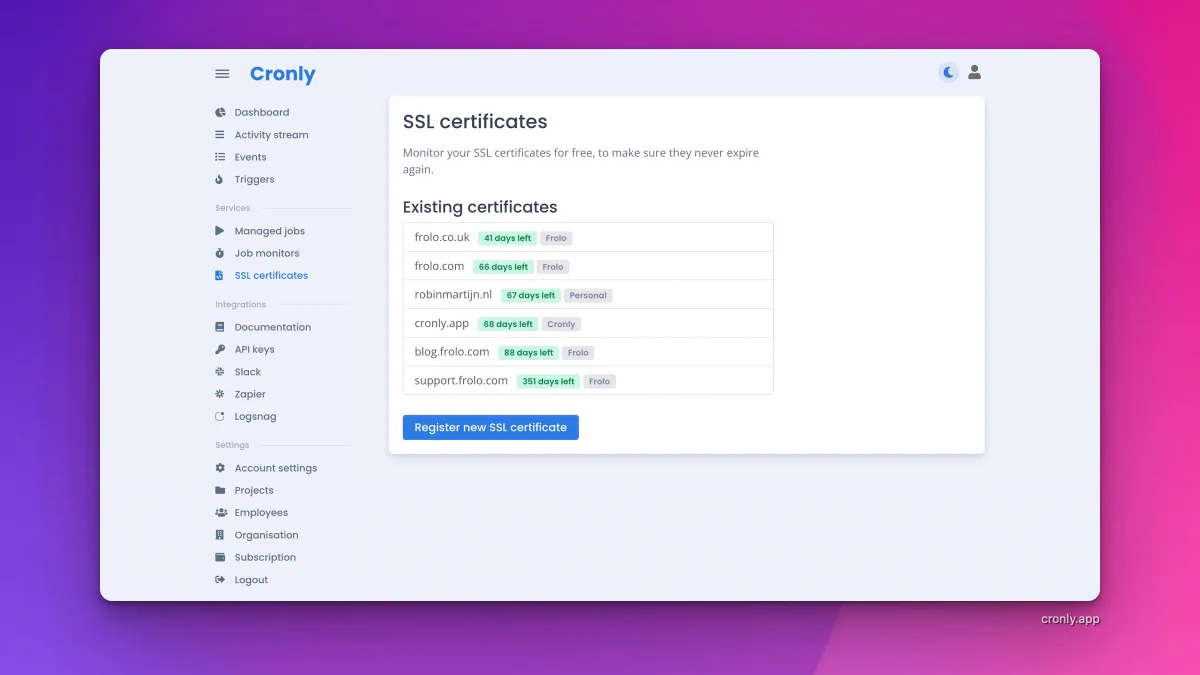1200x675 pixels.
Task: Click Register new SSL certificate button
Action: tap(491, 427)
